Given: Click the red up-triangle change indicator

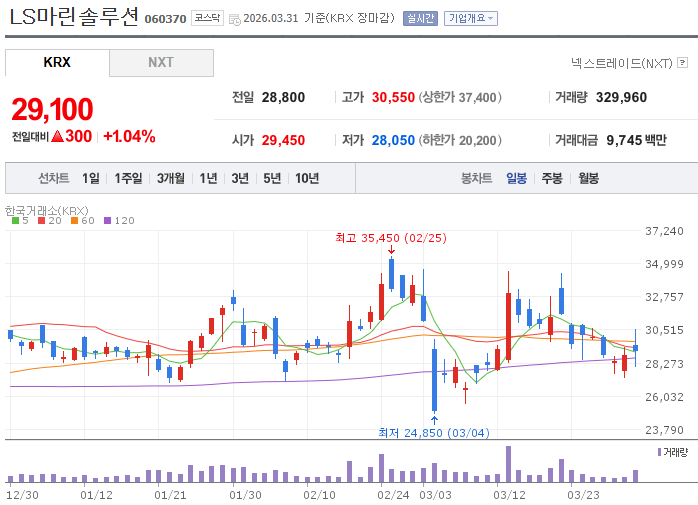Looking at the screenshot, I should 57,136.
